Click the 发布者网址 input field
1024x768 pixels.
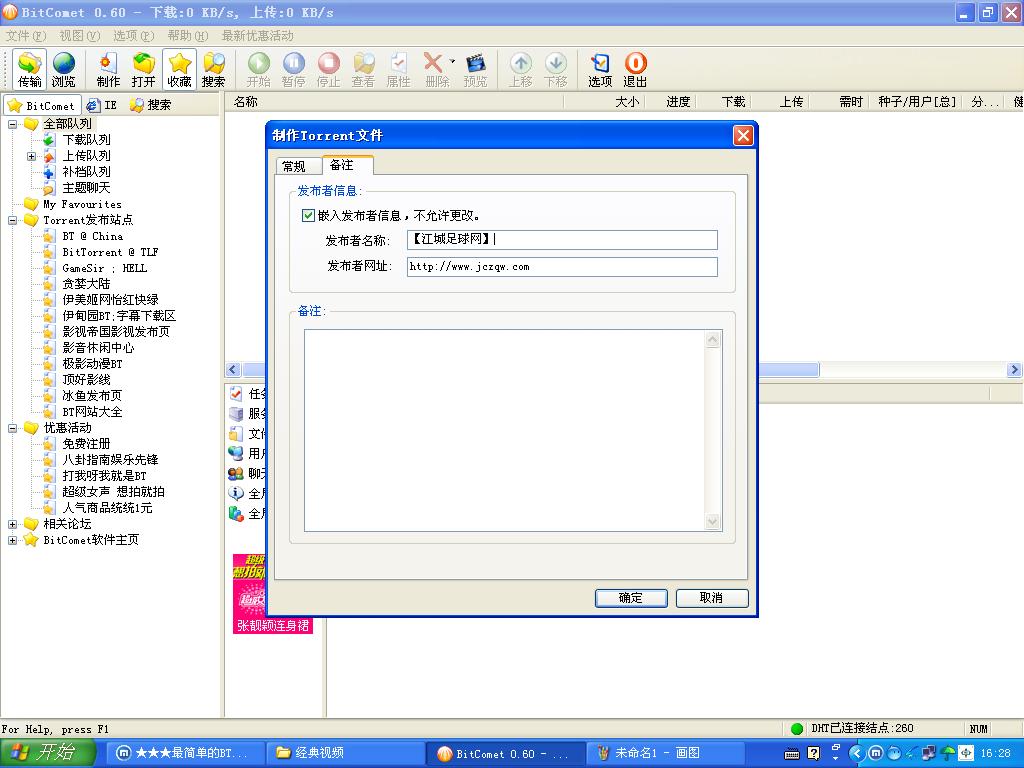[x=562, y=266]
